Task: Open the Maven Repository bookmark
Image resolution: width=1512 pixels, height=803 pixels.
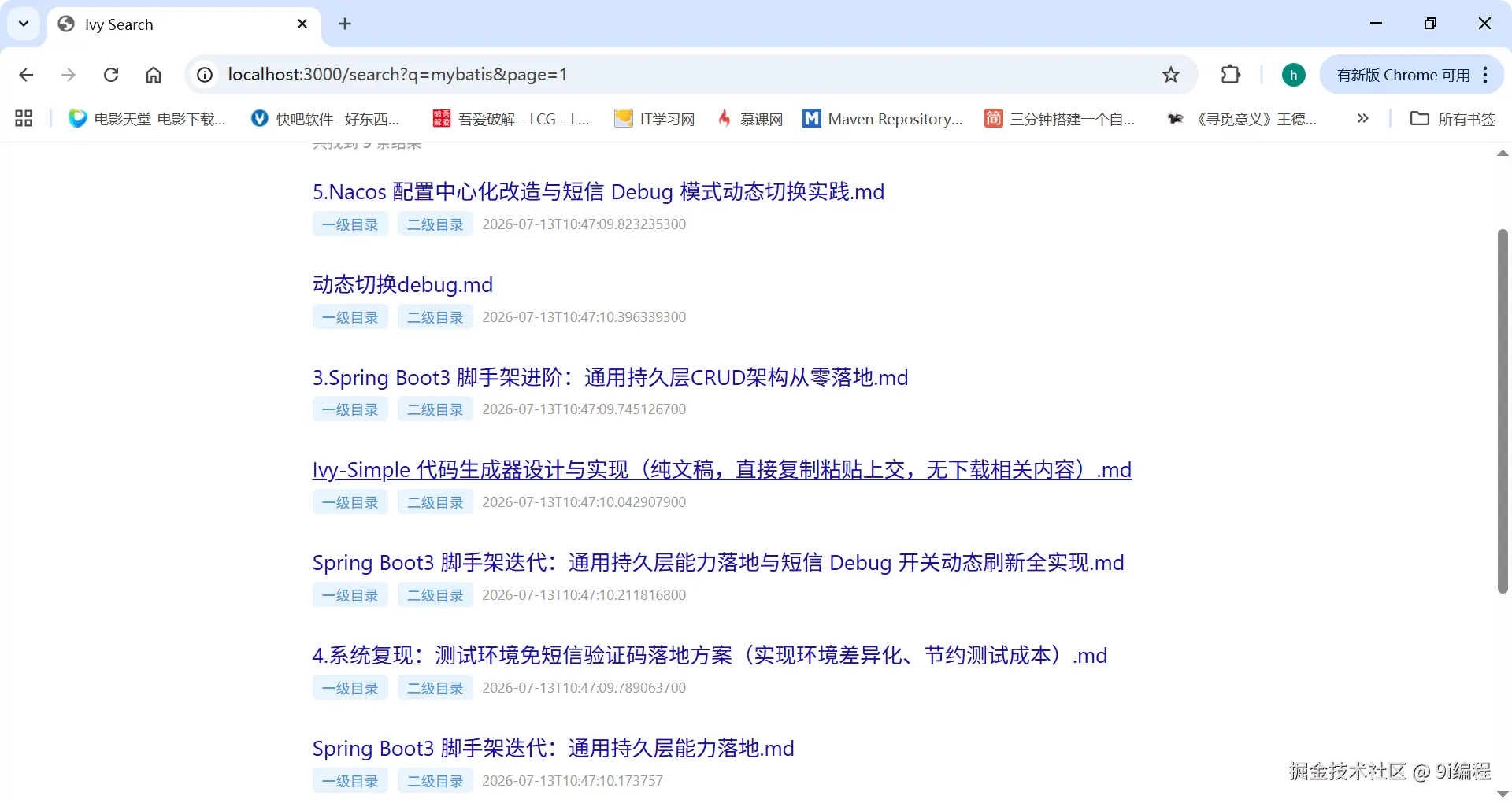Action: pos(883,119)
